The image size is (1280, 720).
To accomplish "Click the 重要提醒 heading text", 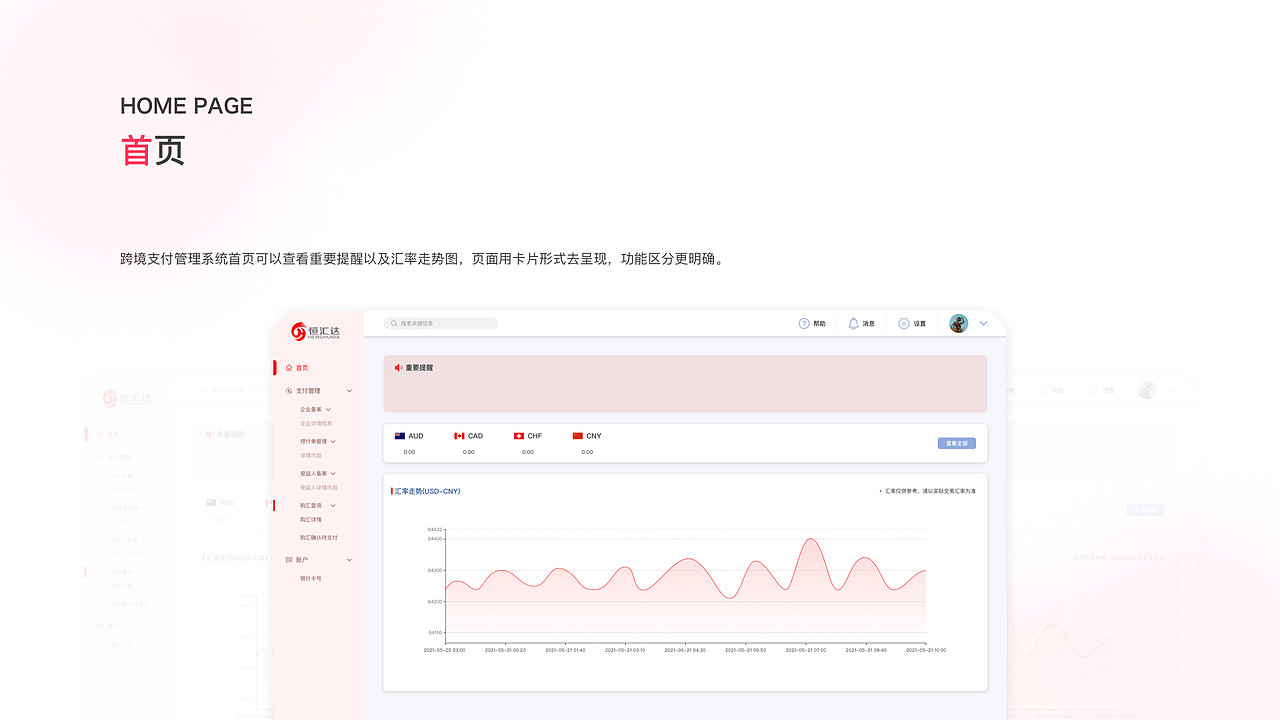I will click(x=419, y=368).
